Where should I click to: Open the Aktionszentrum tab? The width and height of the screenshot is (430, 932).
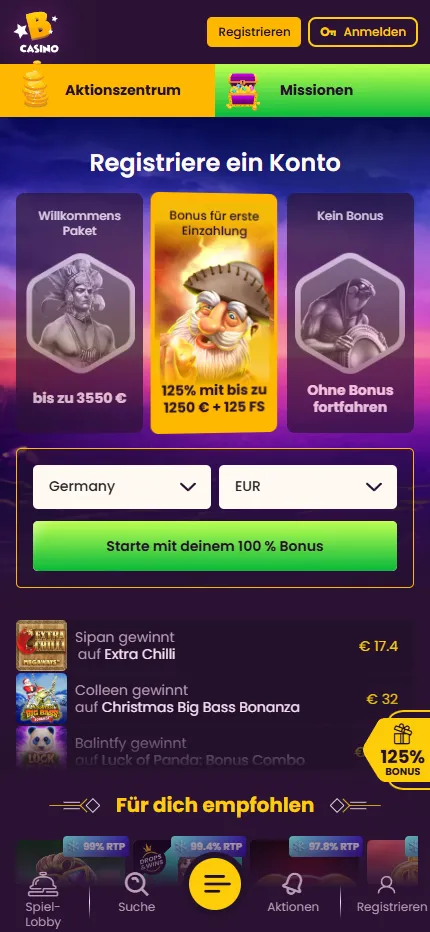[107, 90]
